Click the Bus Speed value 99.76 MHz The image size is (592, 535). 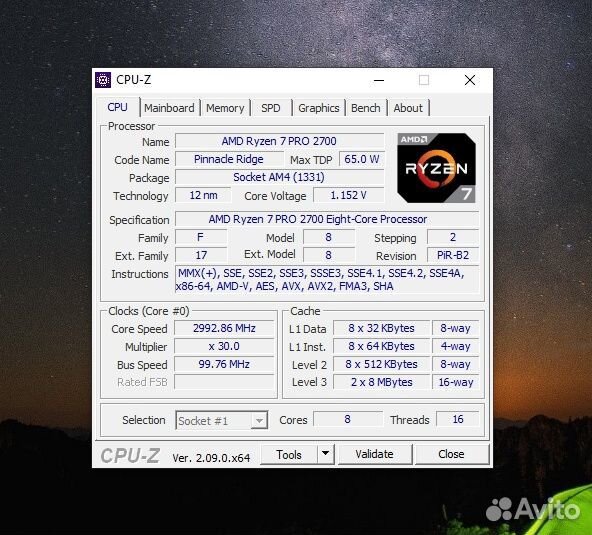point(224,364)
